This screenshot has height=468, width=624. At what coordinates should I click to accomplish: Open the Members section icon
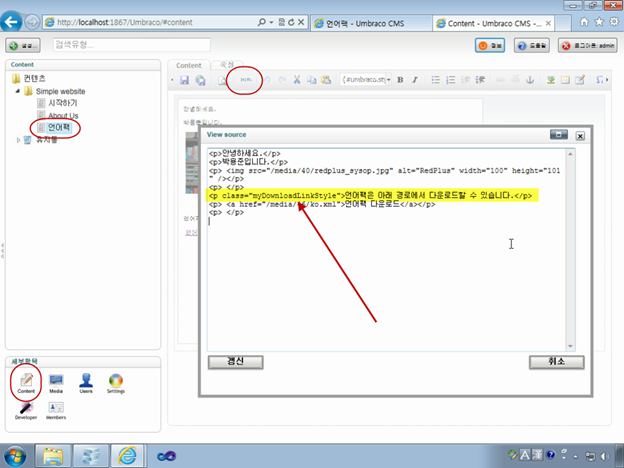coord(56,411)
